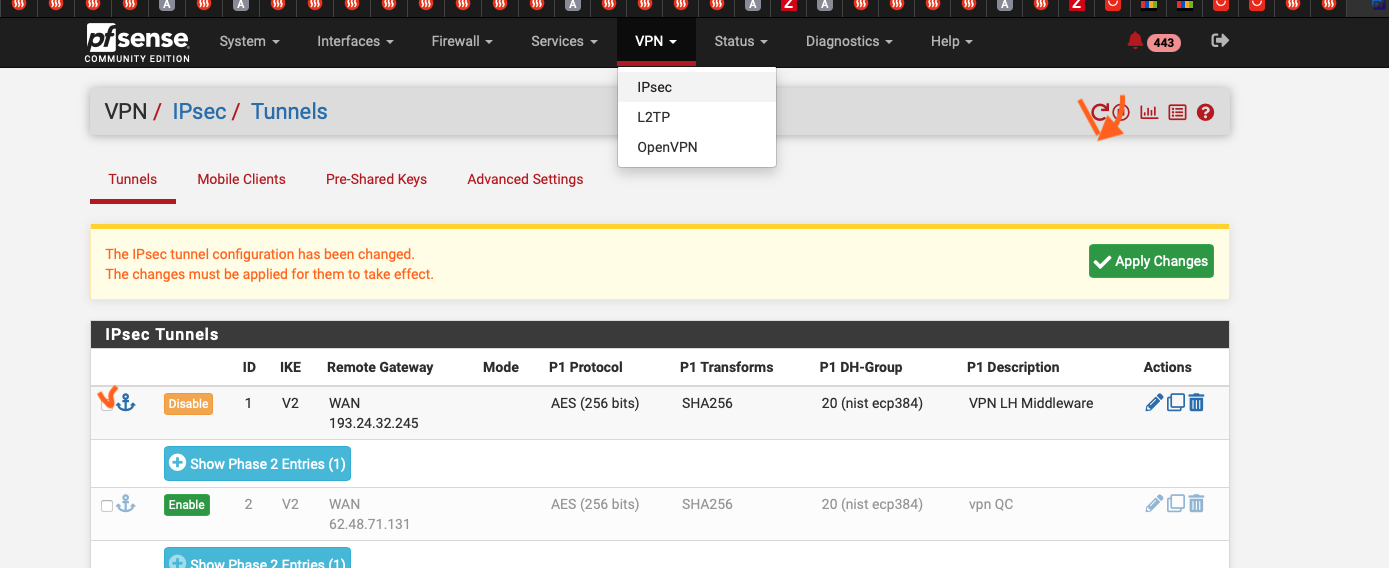Click the anchor icon on tunnel 1
Screen dimensions: 1389x568
tap(126, 403)
